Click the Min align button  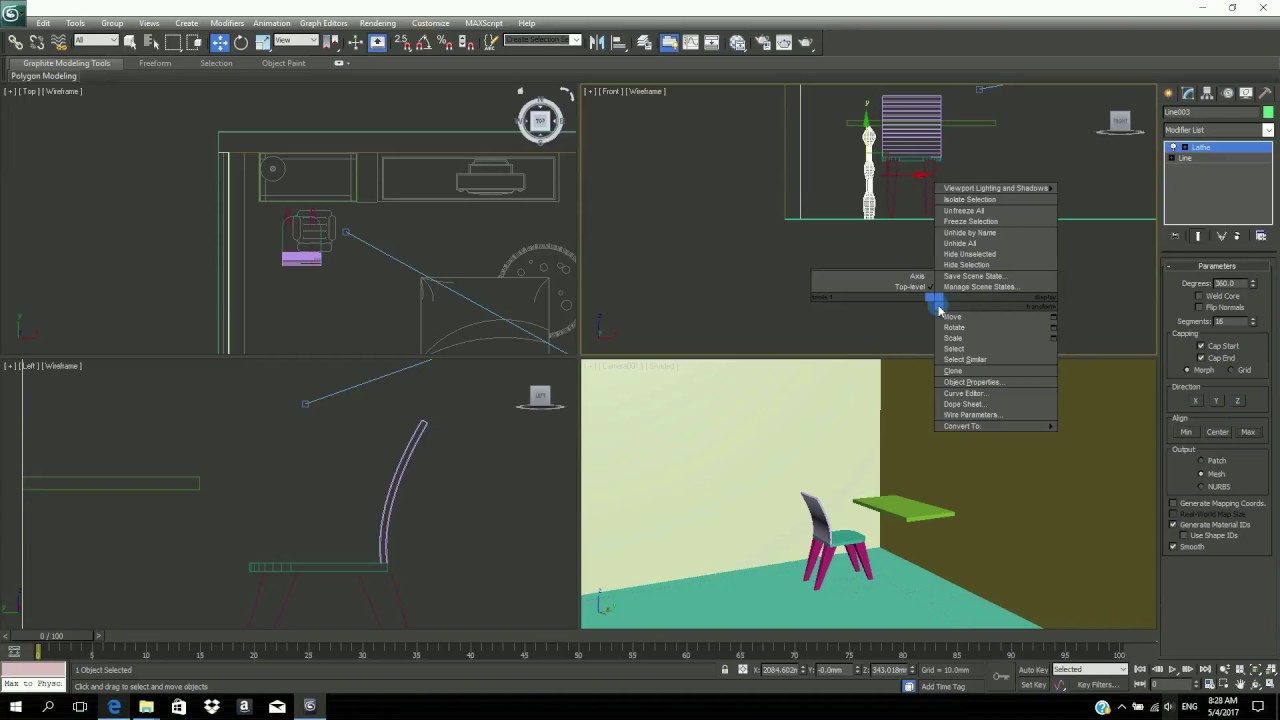point(1186,432)
